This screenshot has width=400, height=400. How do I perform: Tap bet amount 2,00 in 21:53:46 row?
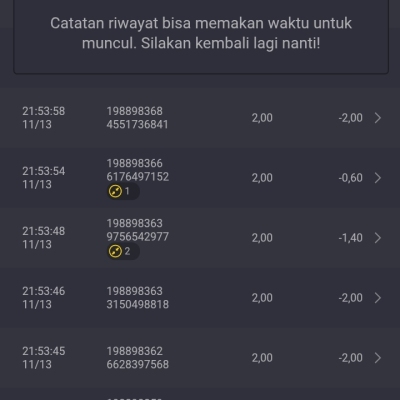[262, 298]
